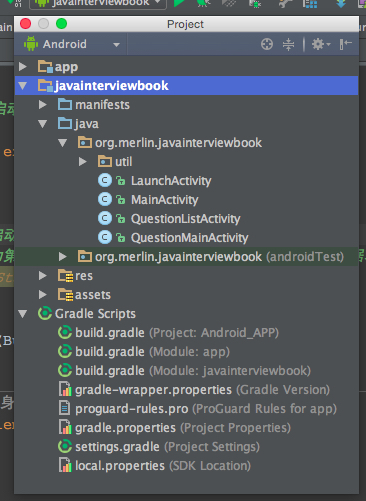Expand the manifests folder
This screenshot has height=501, width=366.
[x=43, y=105]
